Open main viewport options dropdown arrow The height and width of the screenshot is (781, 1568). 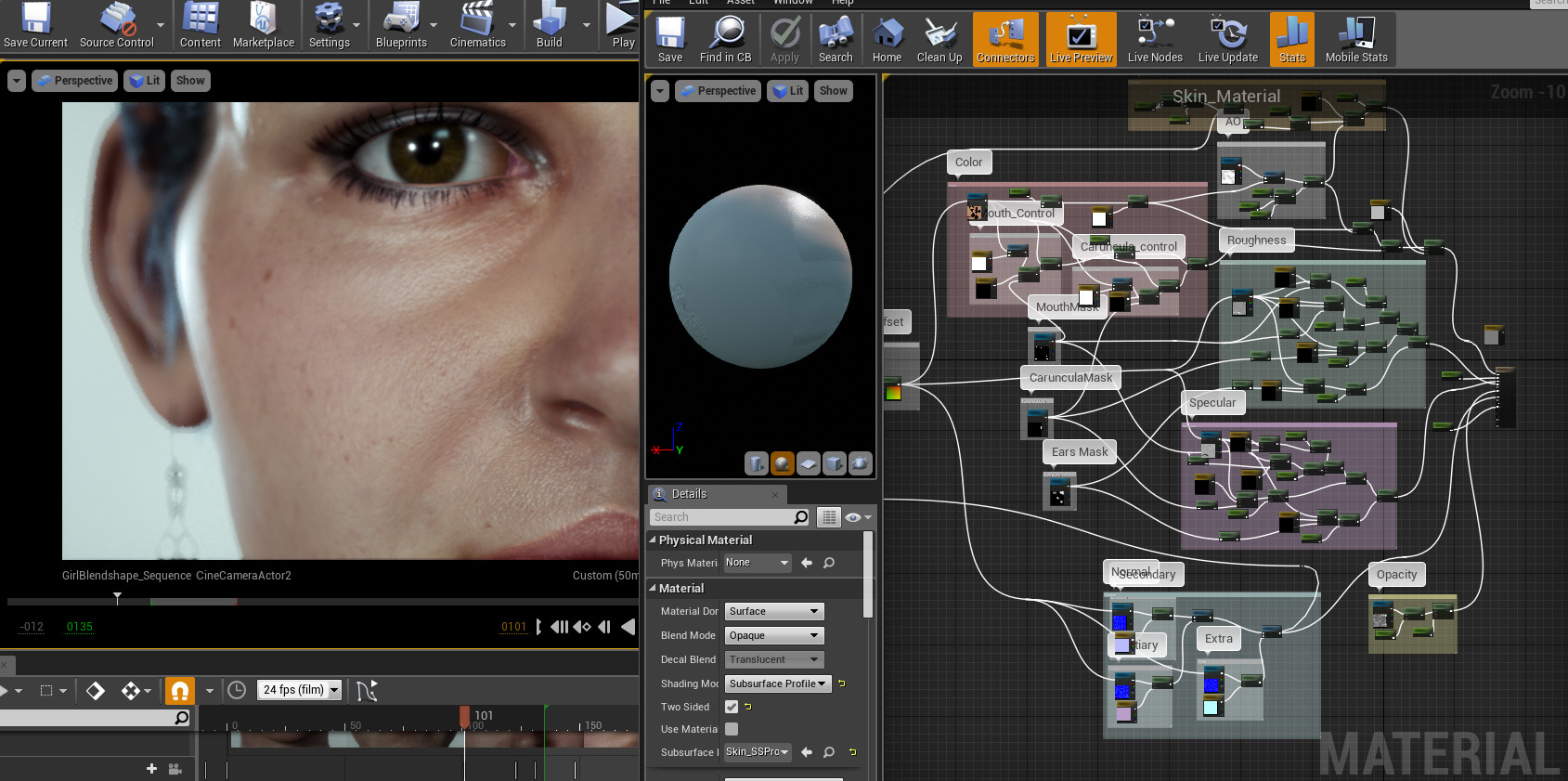(17, 81)
